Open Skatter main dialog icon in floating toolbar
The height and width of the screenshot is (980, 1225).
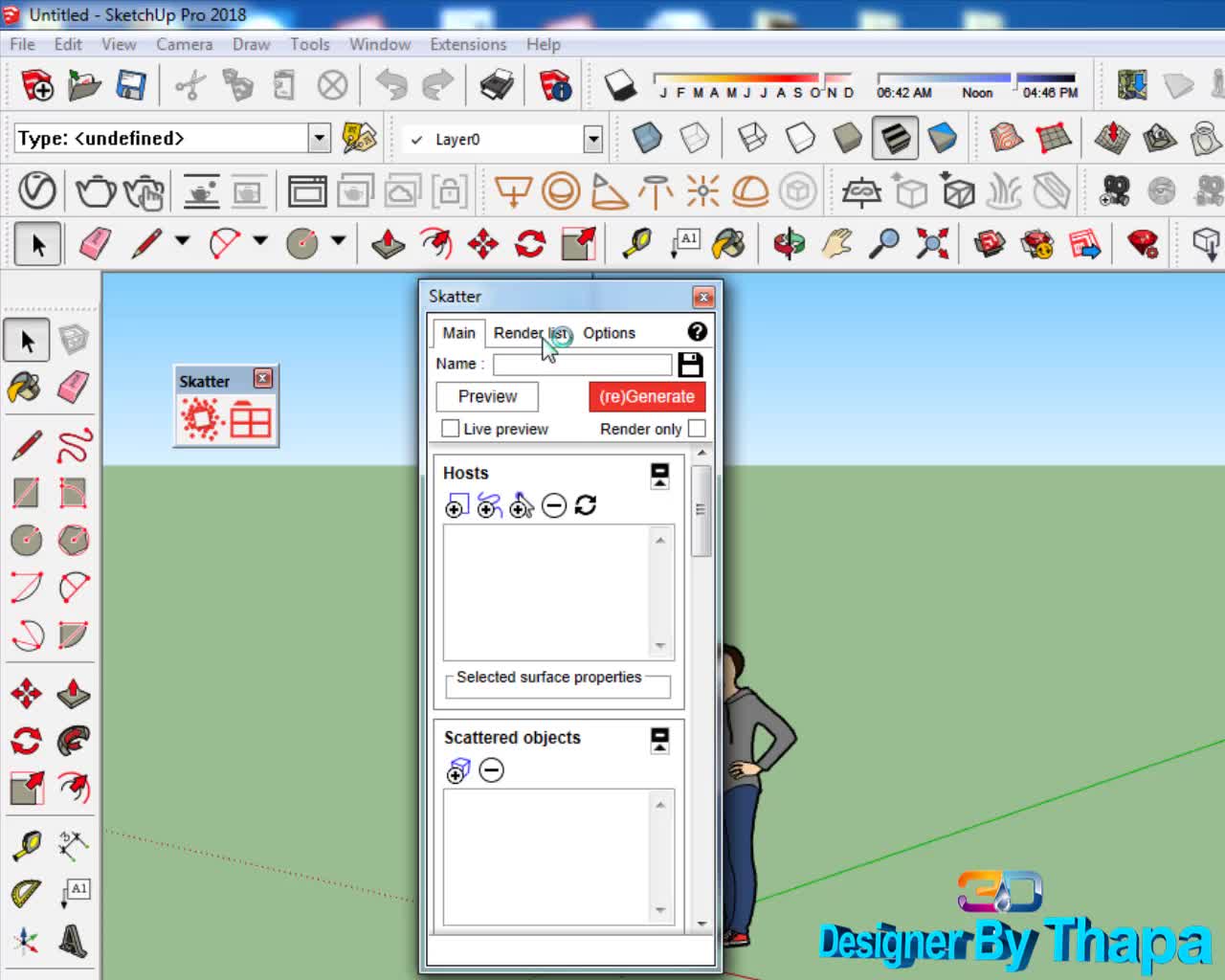pyautogui.click(x=201, y=420)
